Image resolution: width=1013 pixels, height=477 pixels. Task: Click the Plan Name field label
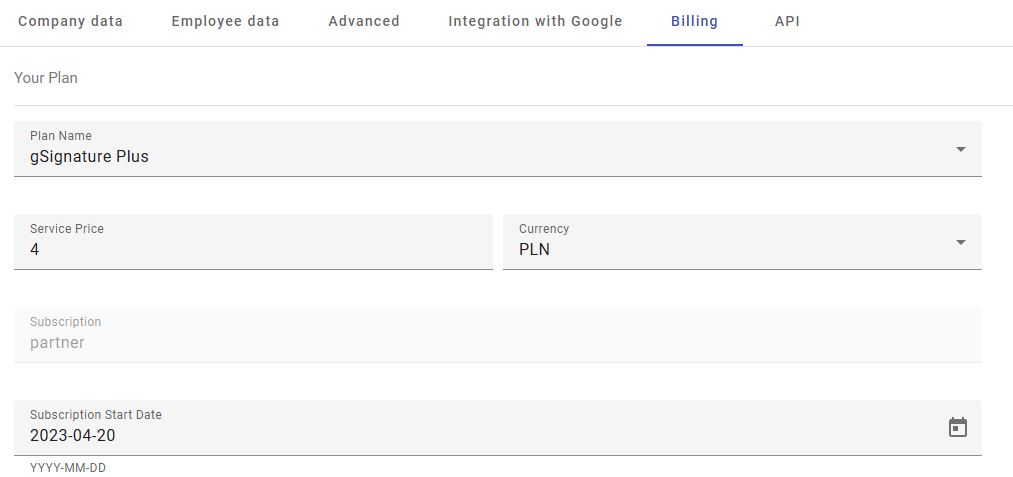point(61,136)
